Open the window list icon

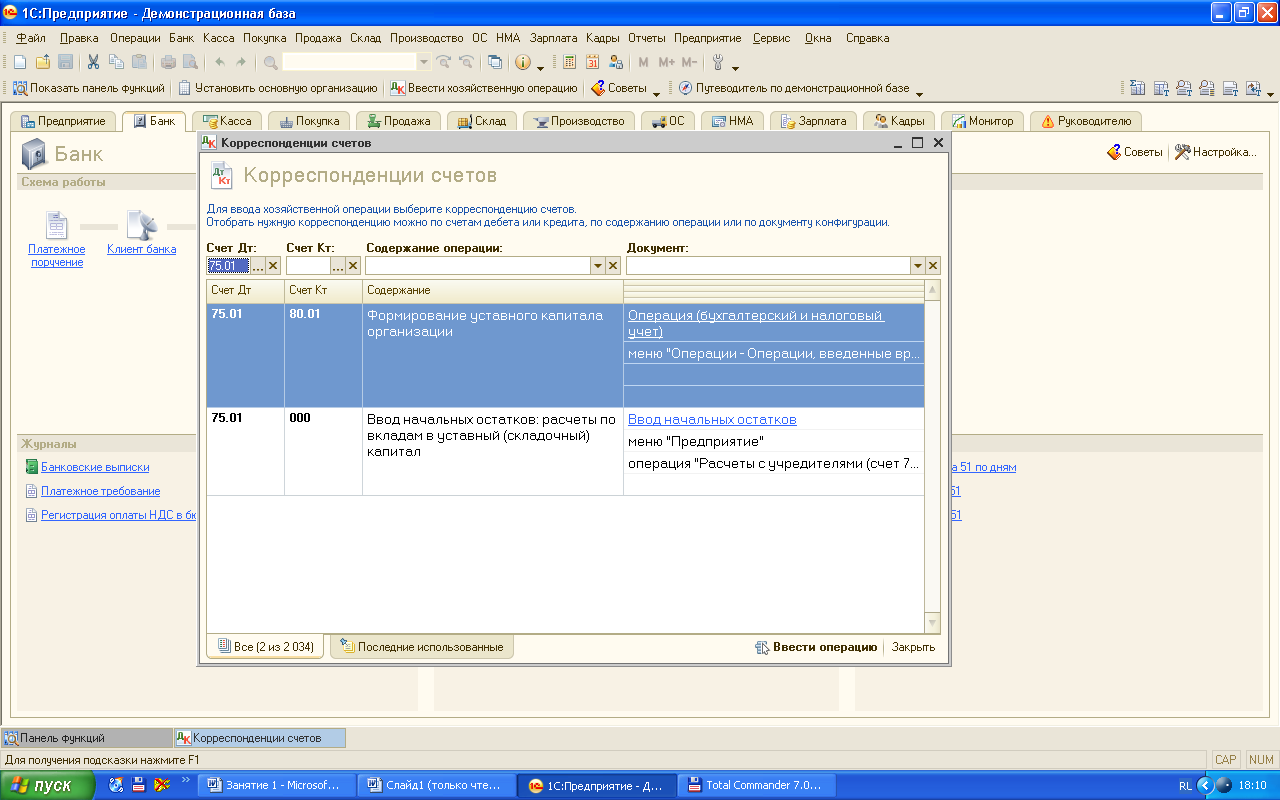pos(495,62)
